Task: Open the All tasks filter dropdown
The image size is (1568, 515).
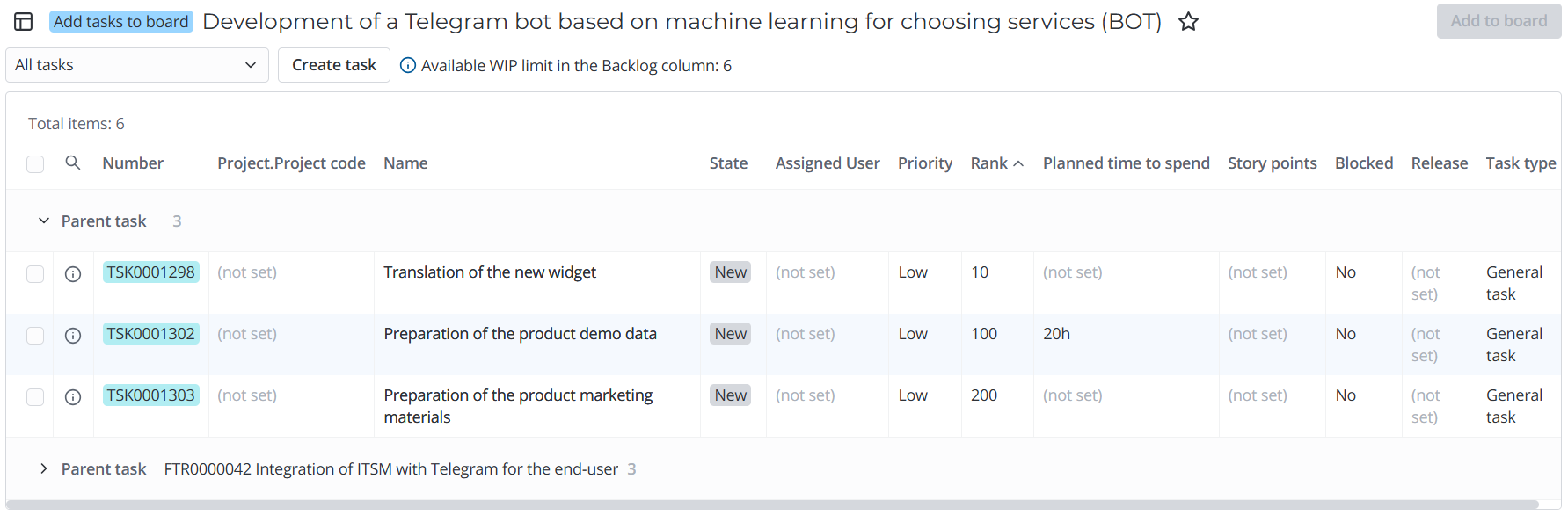Action: [136, 65]
